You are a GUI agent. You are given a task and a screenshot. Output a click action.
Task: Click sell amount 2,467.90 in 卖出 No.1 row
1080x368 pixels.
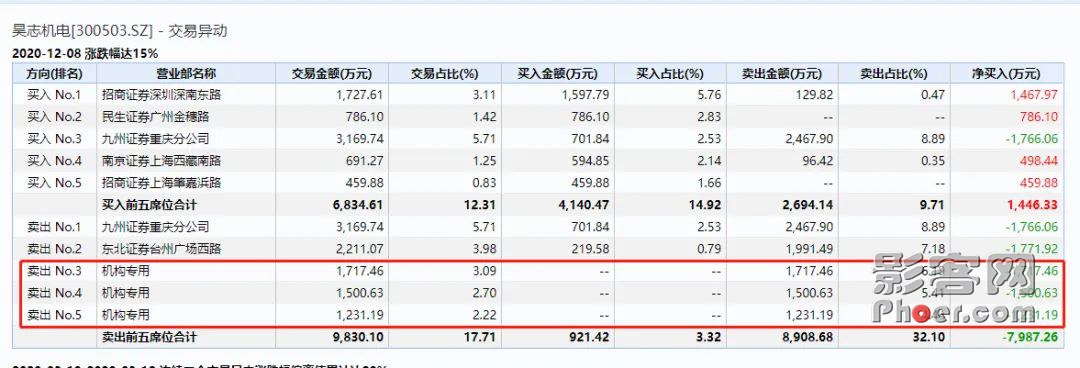[x=809, y=227]
